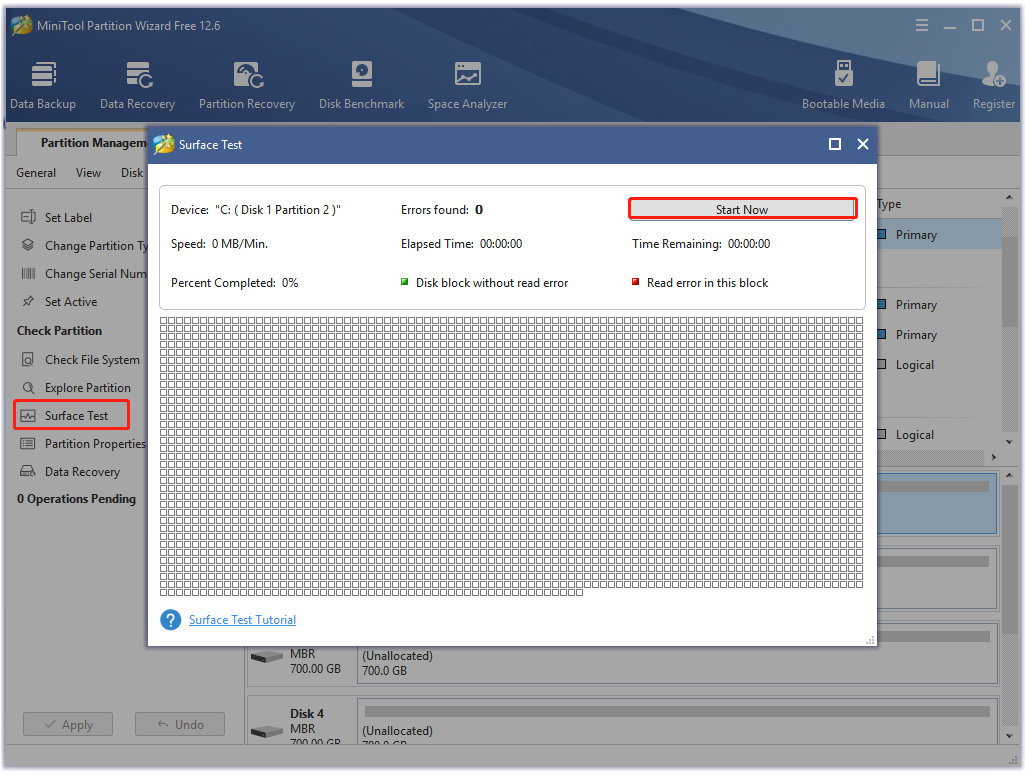1025x775 pixels.
Task: Click the blue help question mark icon
Action: [171, 619]
